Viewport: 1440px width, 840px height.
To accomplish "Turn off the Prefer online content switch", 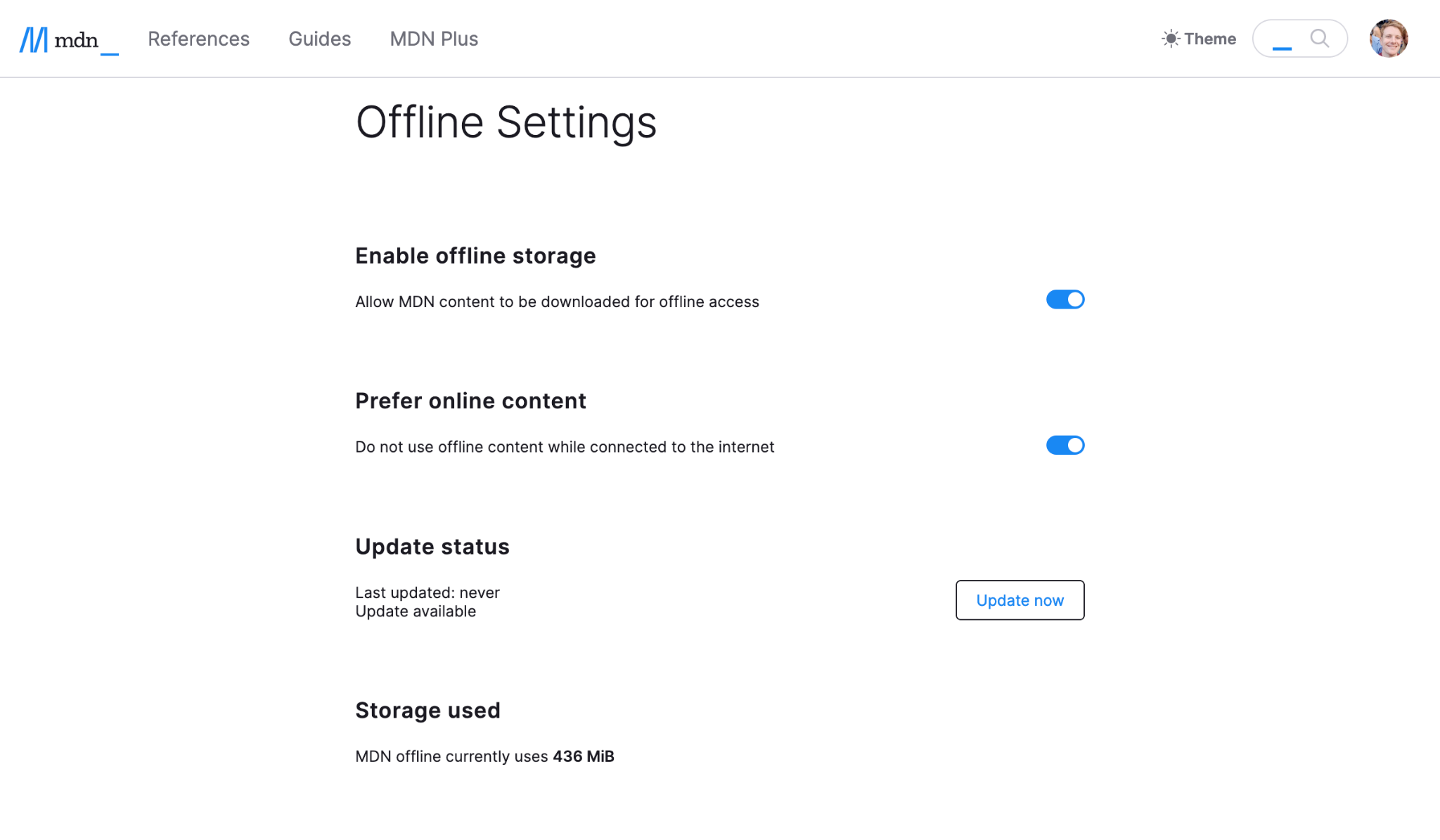I will 1065,446.
